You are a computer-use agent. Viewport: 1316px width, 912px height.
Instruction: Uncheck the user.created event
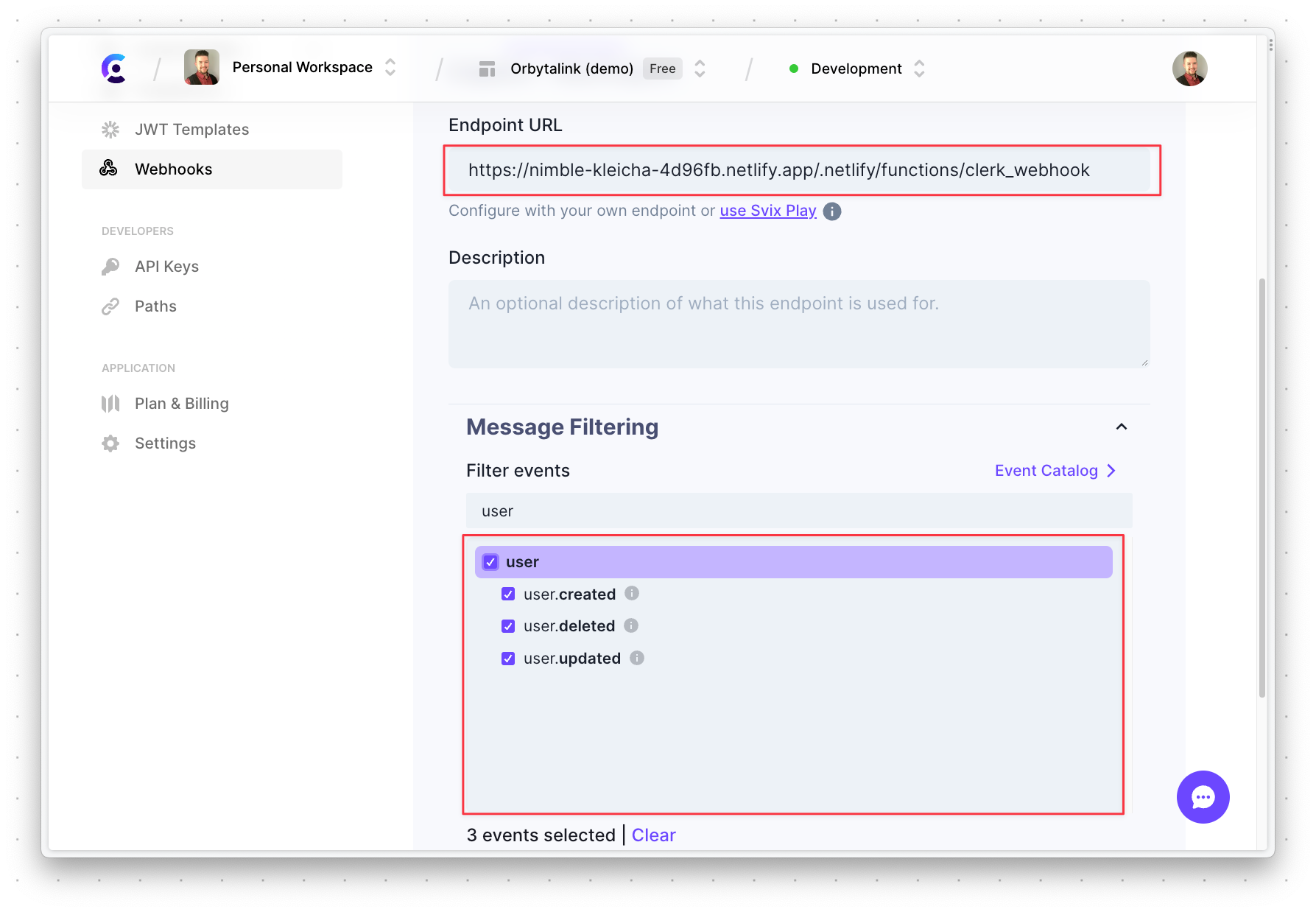tap(507, 594)
